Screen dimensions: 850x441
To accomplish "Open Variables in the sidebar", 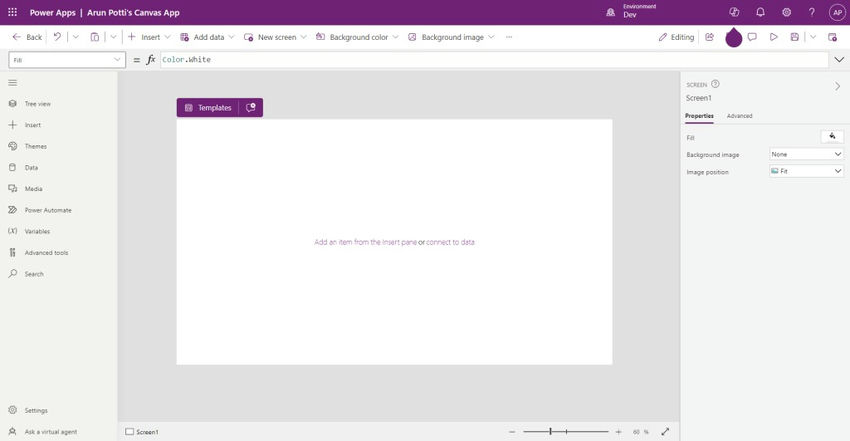I will (x=29, y=231).
